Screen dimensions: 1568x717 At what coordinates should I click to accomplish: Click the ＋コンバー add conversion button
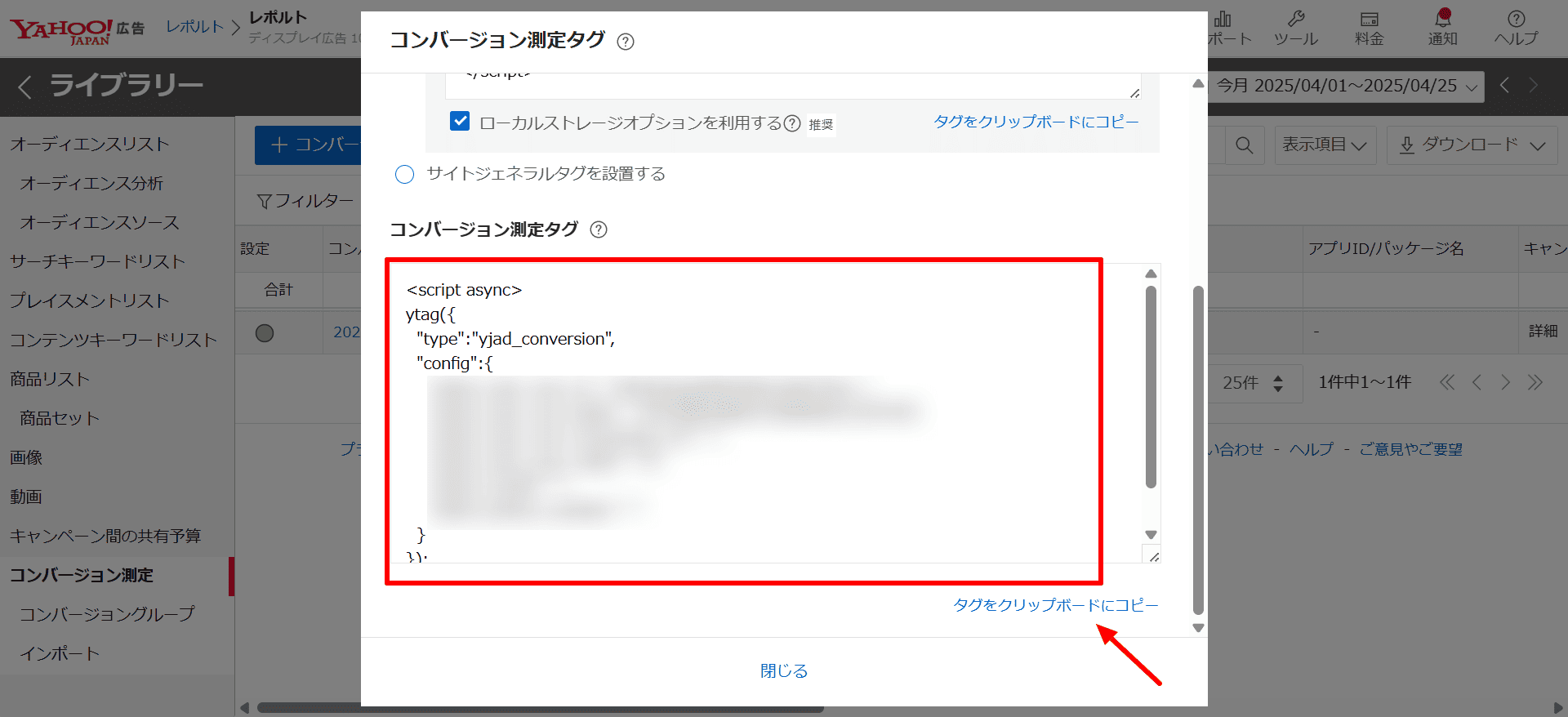tap(308, 145)
